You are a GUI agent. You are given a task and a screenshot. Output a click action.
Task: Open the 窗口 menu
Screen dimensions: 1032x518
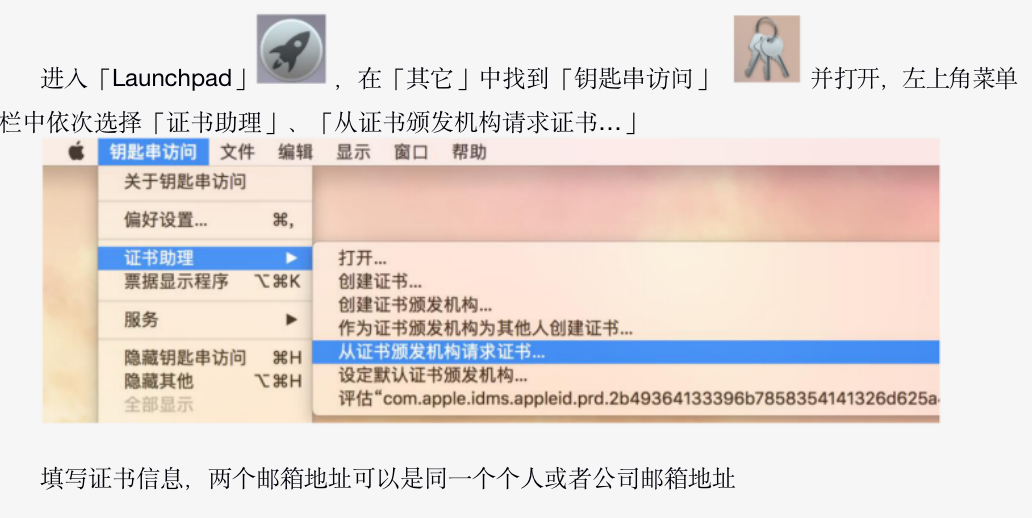[411, 152]
